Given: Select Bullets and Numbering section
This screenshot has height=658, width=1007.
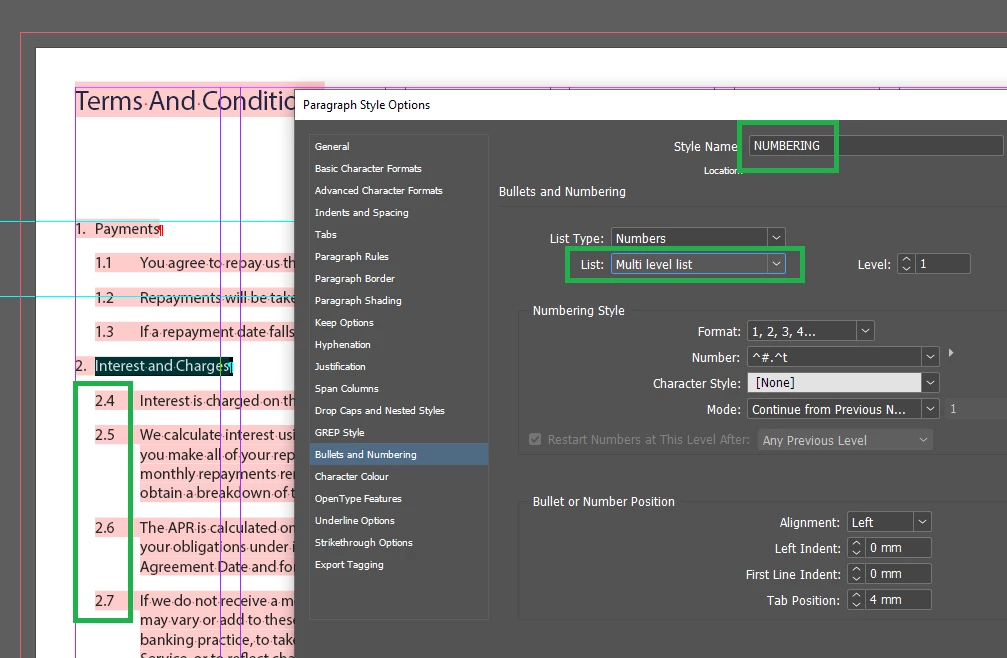Looking at the screenshot, I should coord(399,455).
